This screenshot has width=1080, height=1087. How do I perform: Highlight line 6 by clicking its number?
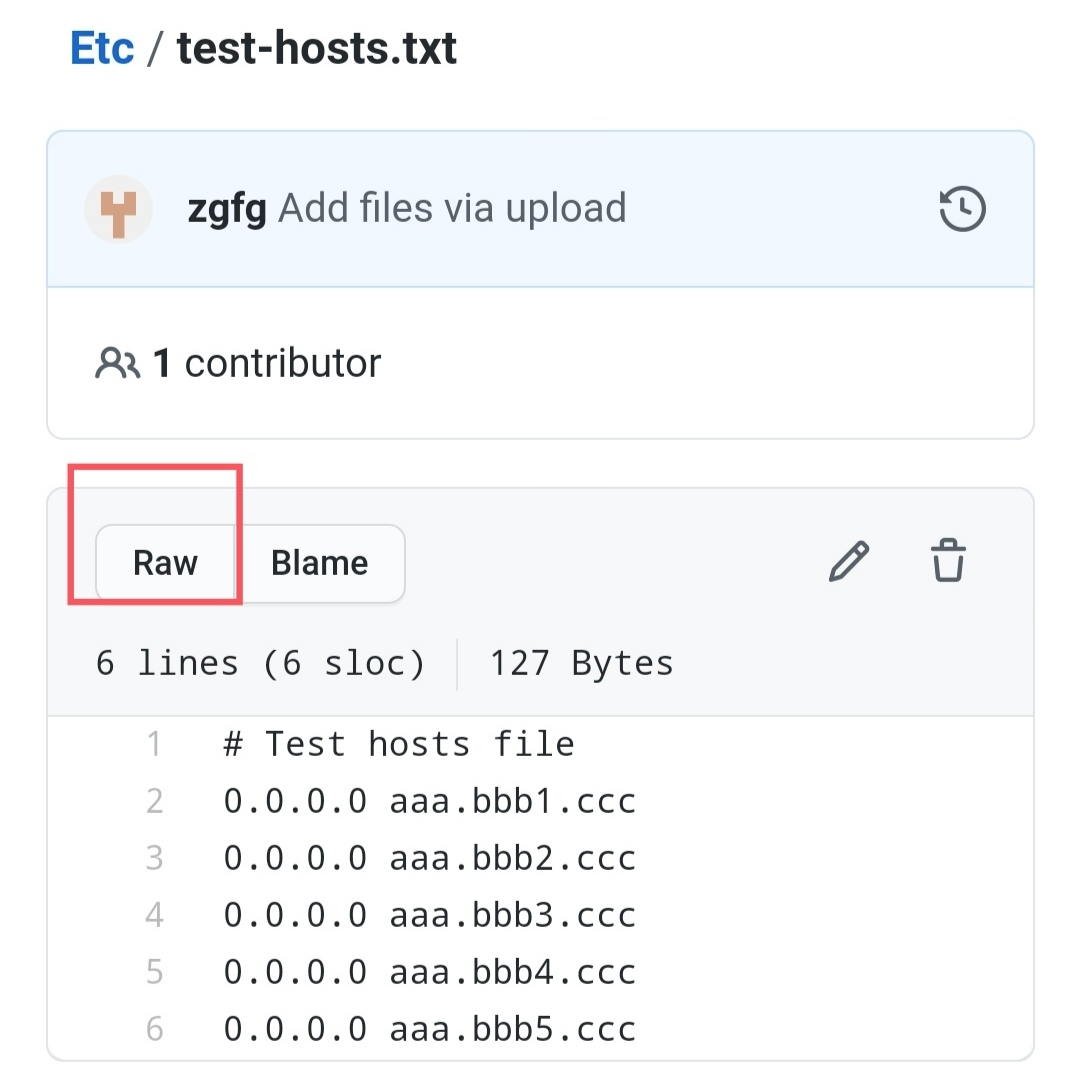(155, 1028)
